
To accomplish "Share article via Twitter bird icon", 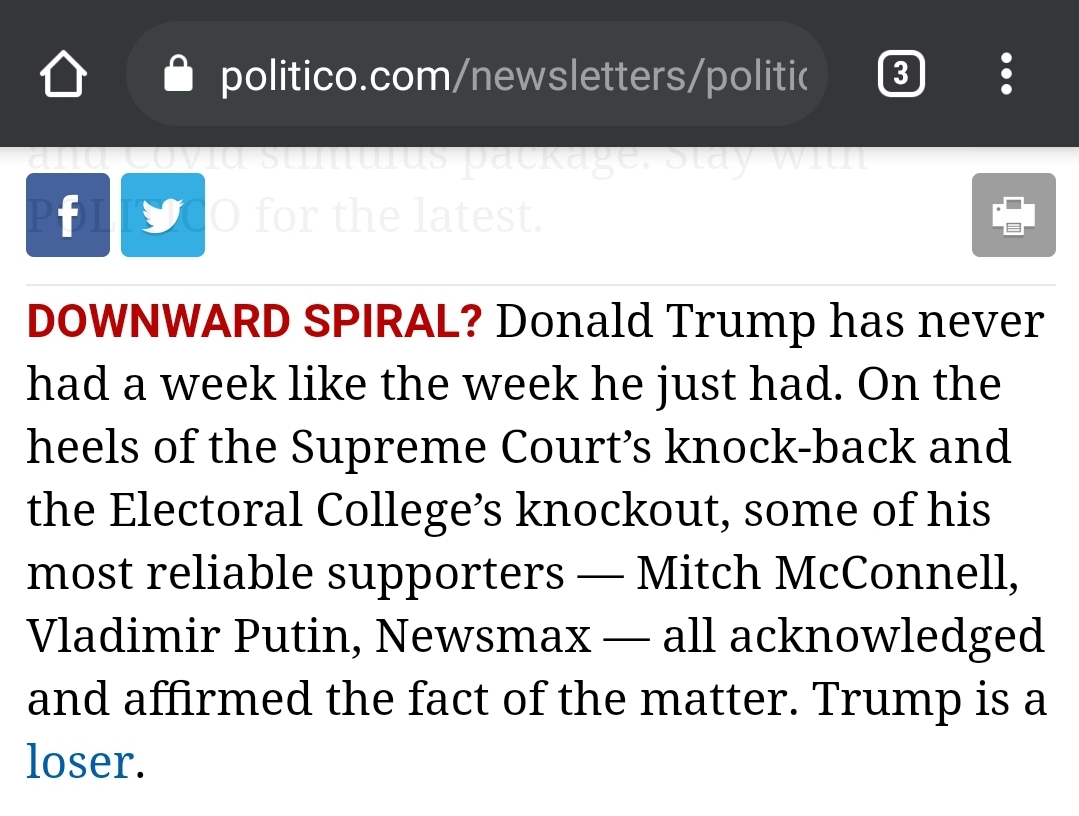I will click(163, 215).
